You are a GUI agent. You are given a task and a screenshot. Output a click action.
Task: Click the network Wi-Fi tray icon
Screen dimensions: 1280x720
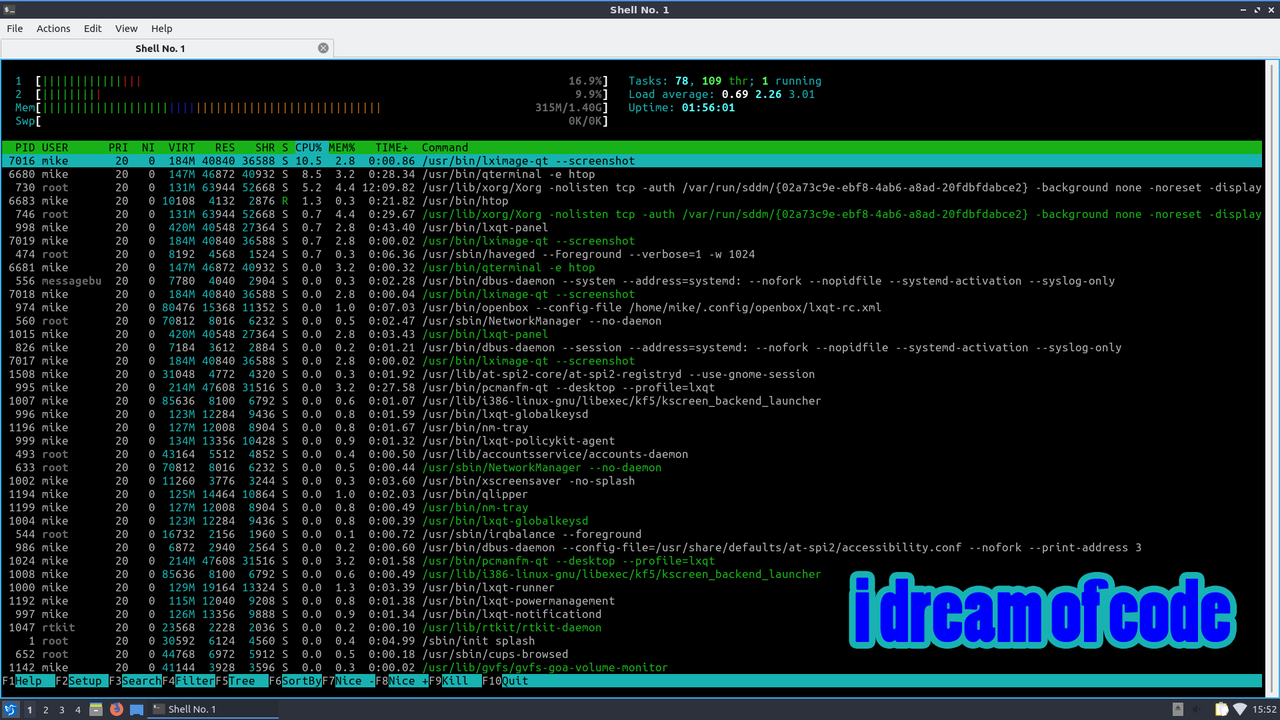tap(1240, 709)
